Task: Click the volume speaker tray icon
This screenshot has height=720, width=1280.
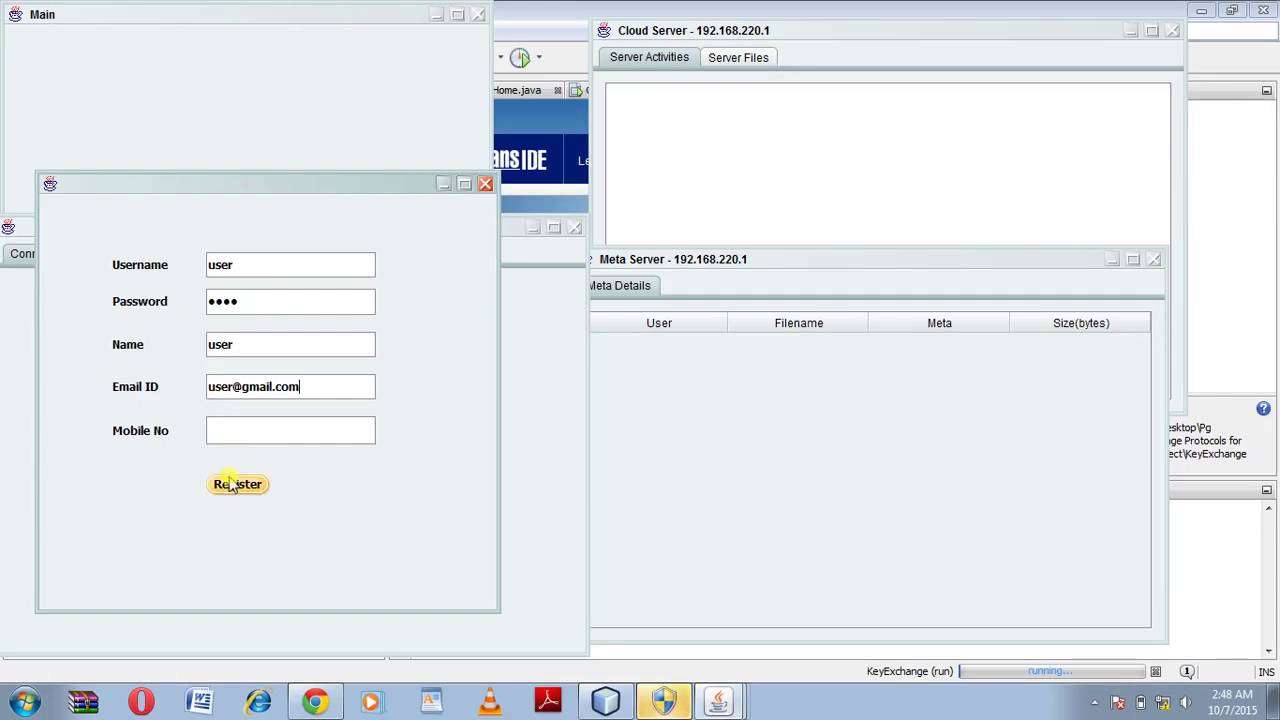Action: tap(1186, 703)
